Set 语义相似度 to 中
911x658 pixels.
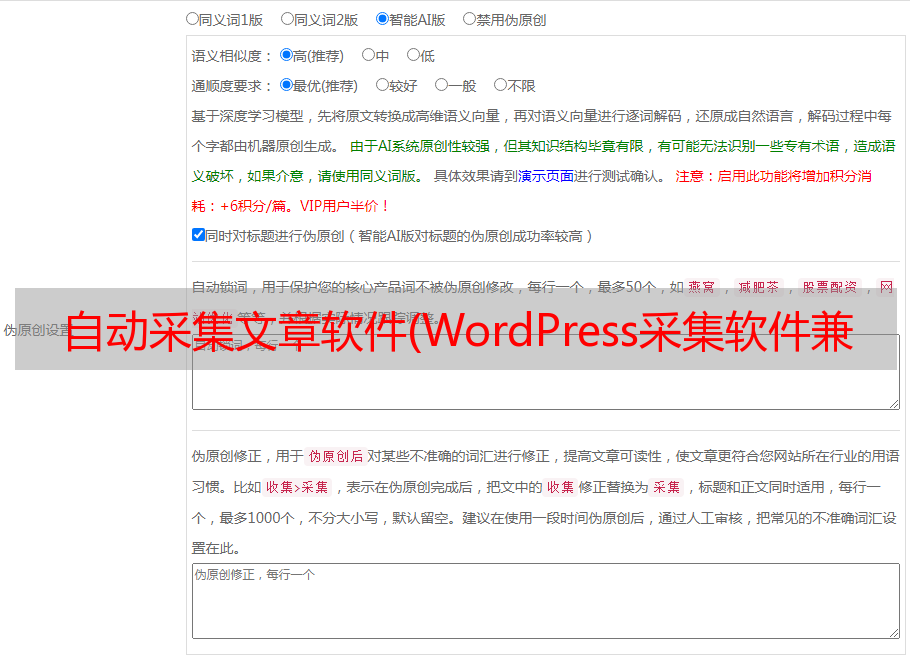[368, 56]
